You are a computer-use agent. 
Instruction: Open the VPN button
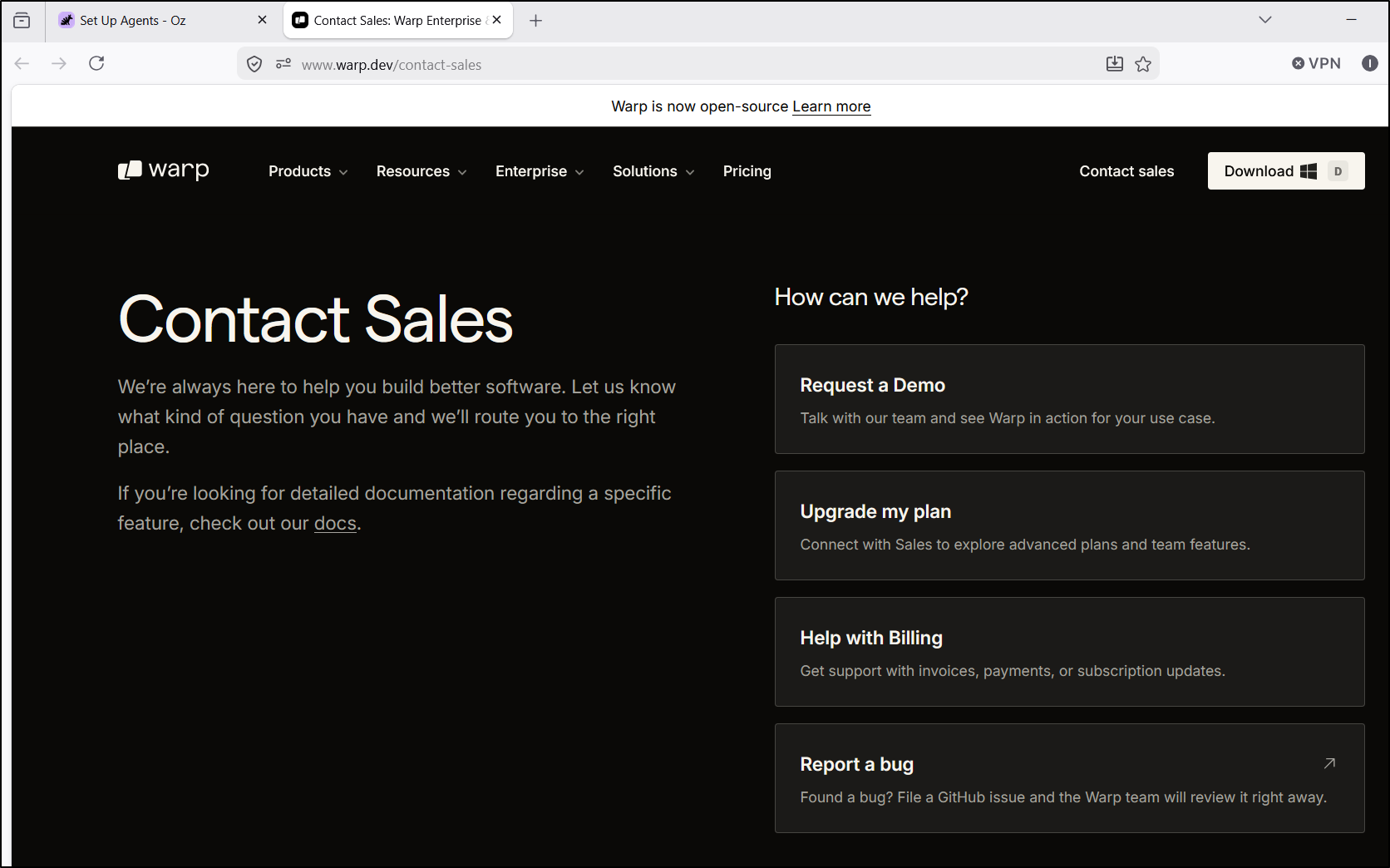(1316, 63)
